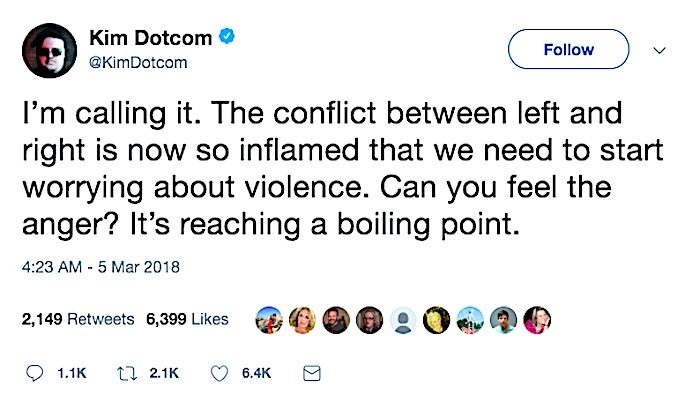Click the 1.1K reply count
Screen dimensions: 700x401
point(72,373)
